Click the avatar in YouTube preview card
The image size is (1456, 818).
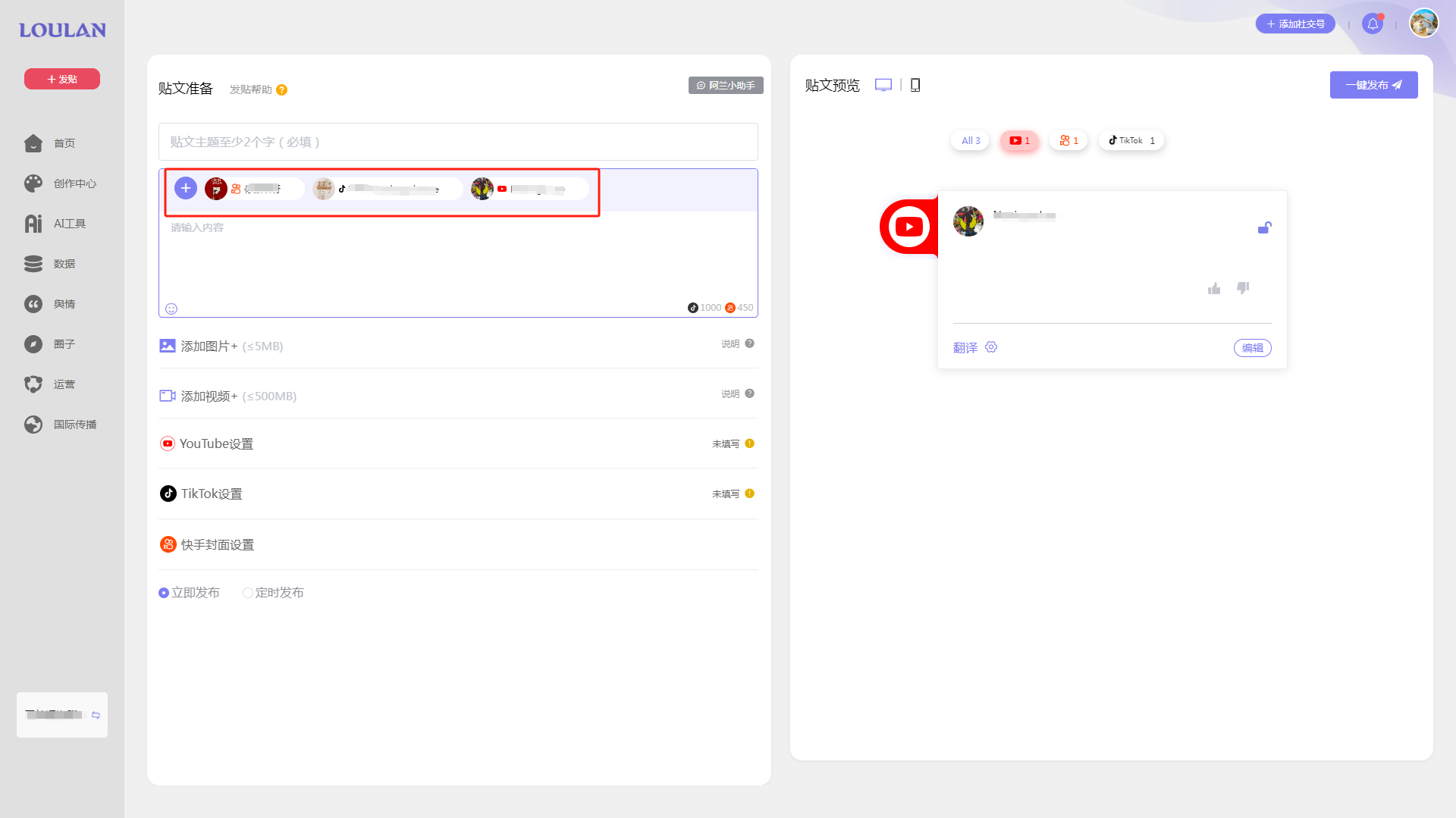(x=968, y=221)
